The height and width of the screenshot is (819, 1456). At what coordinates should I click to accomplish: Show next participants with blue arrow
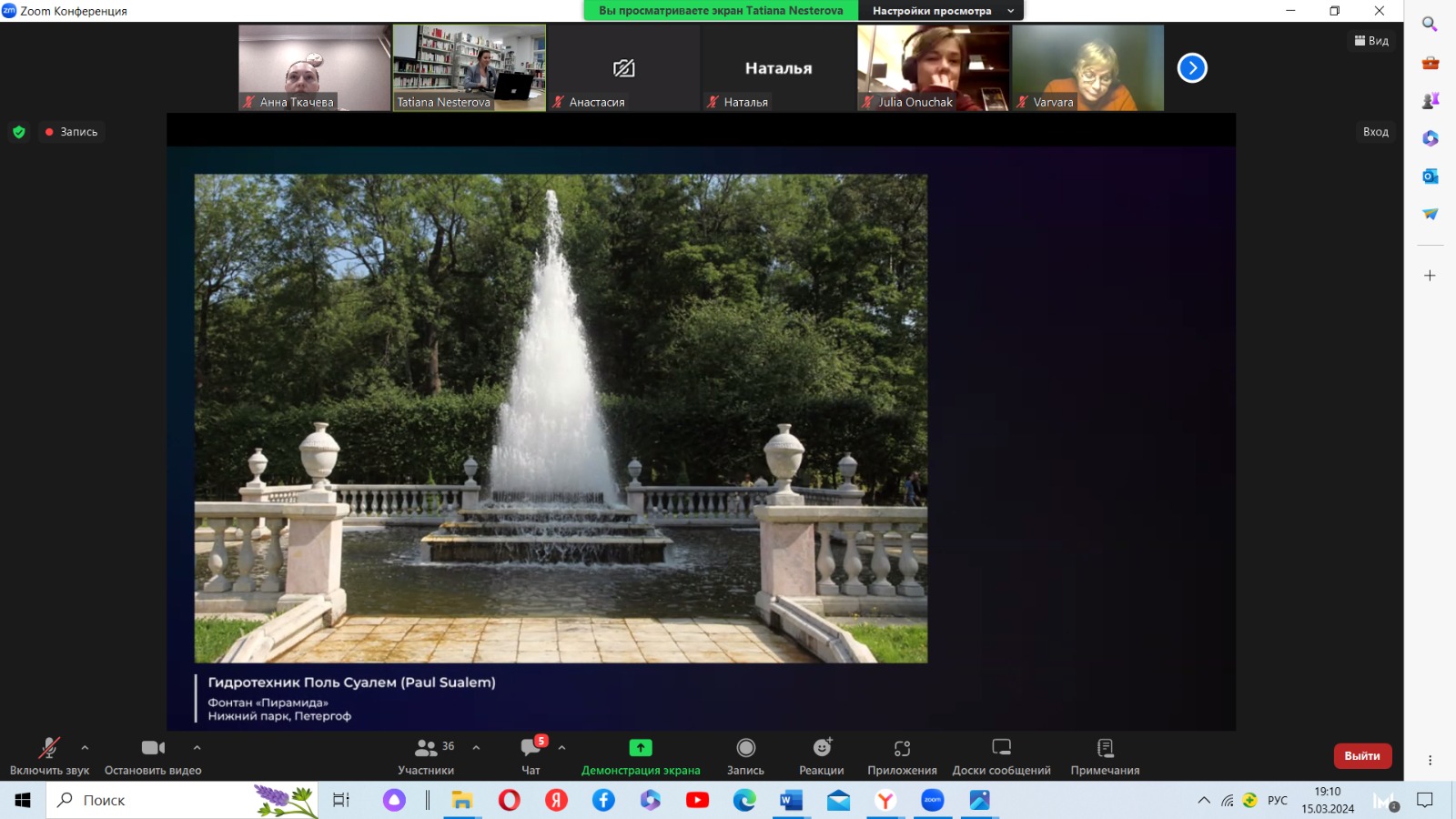click(1192, 68)
